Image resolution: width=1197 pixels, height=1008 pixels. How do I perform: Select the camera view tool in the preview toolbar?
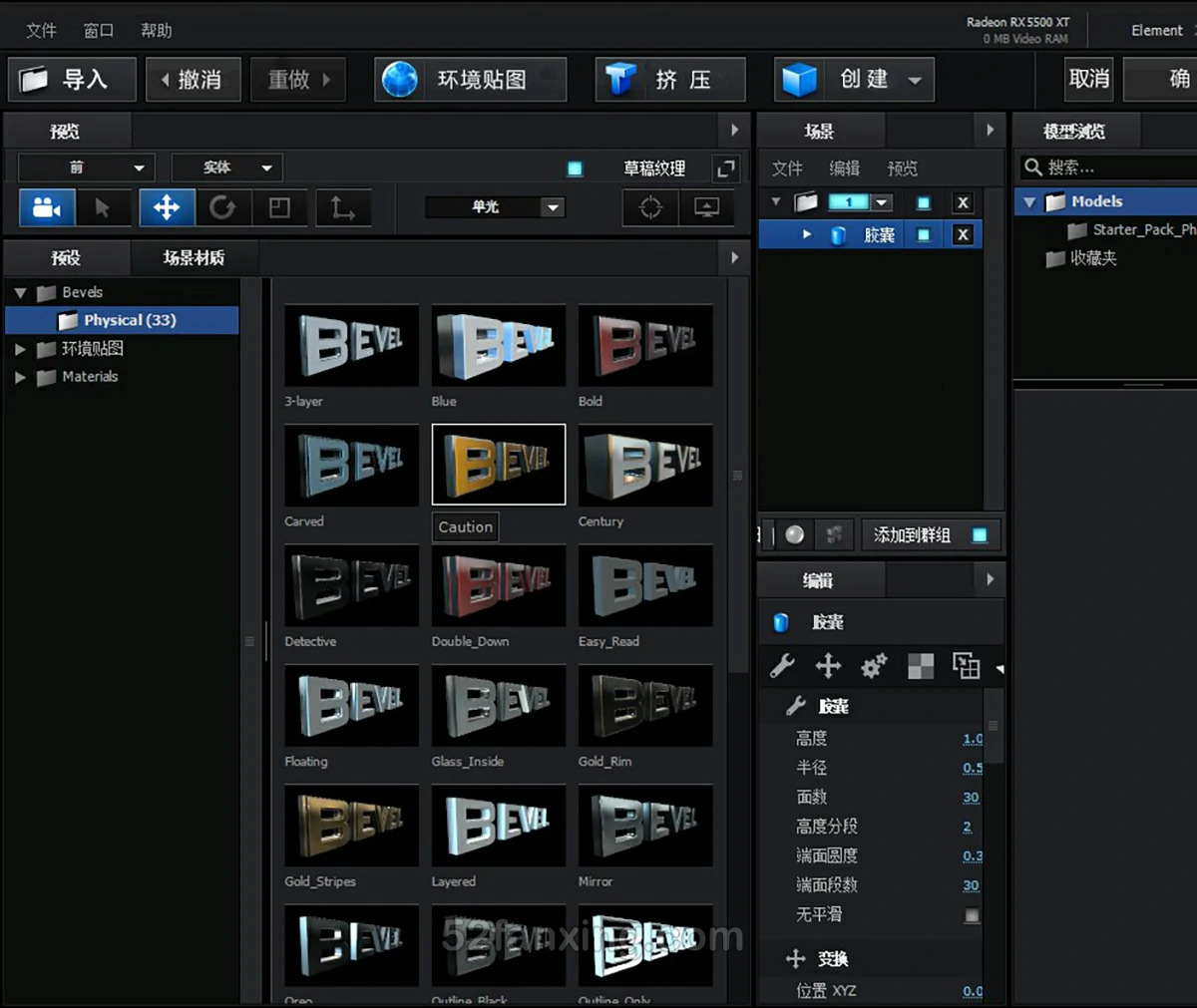47,207
